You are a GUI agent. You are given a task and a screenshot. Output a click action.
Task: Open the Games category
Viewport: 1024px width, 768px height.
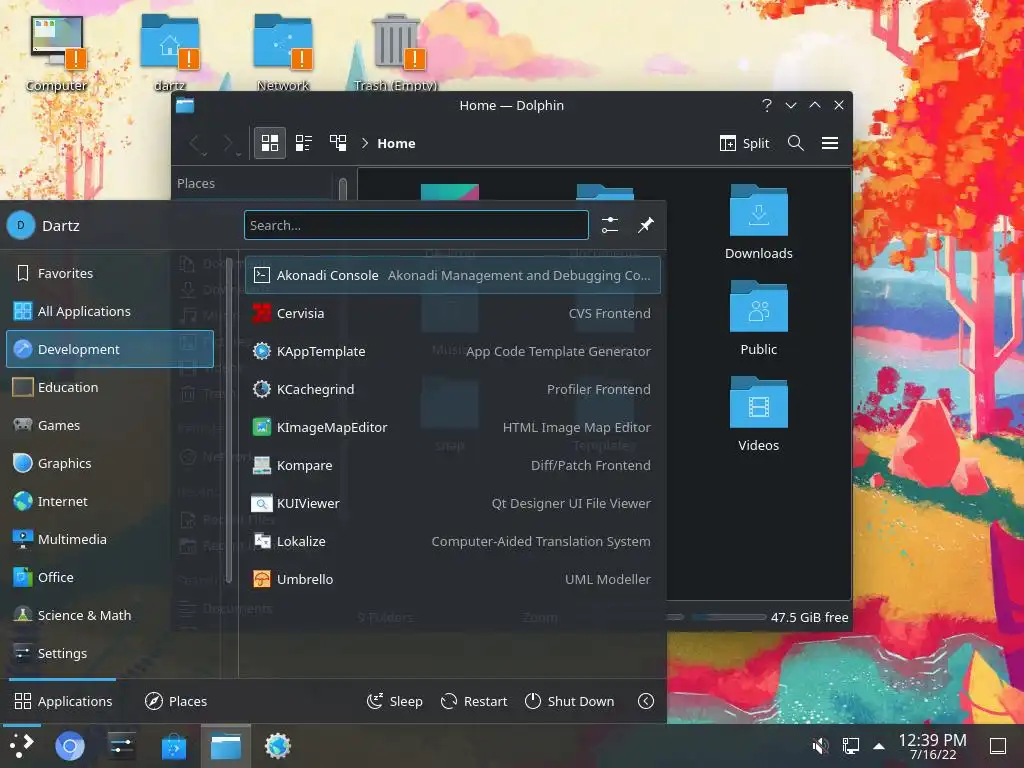[x=110, y=425]
